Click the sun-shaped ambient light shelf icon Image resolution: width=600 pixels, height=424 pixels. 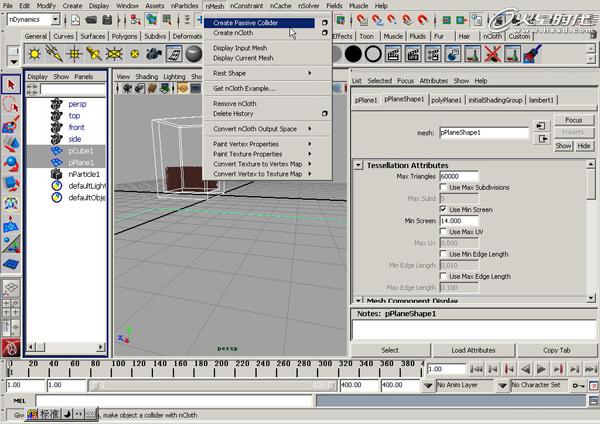click(34, 54)
